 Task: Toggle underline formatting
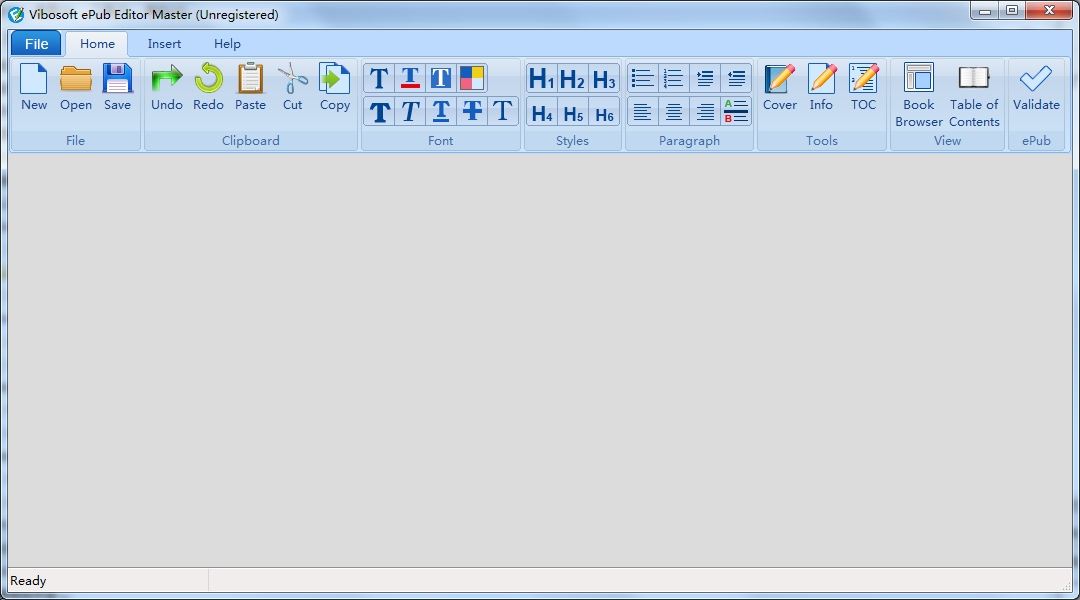coord(441,112)
